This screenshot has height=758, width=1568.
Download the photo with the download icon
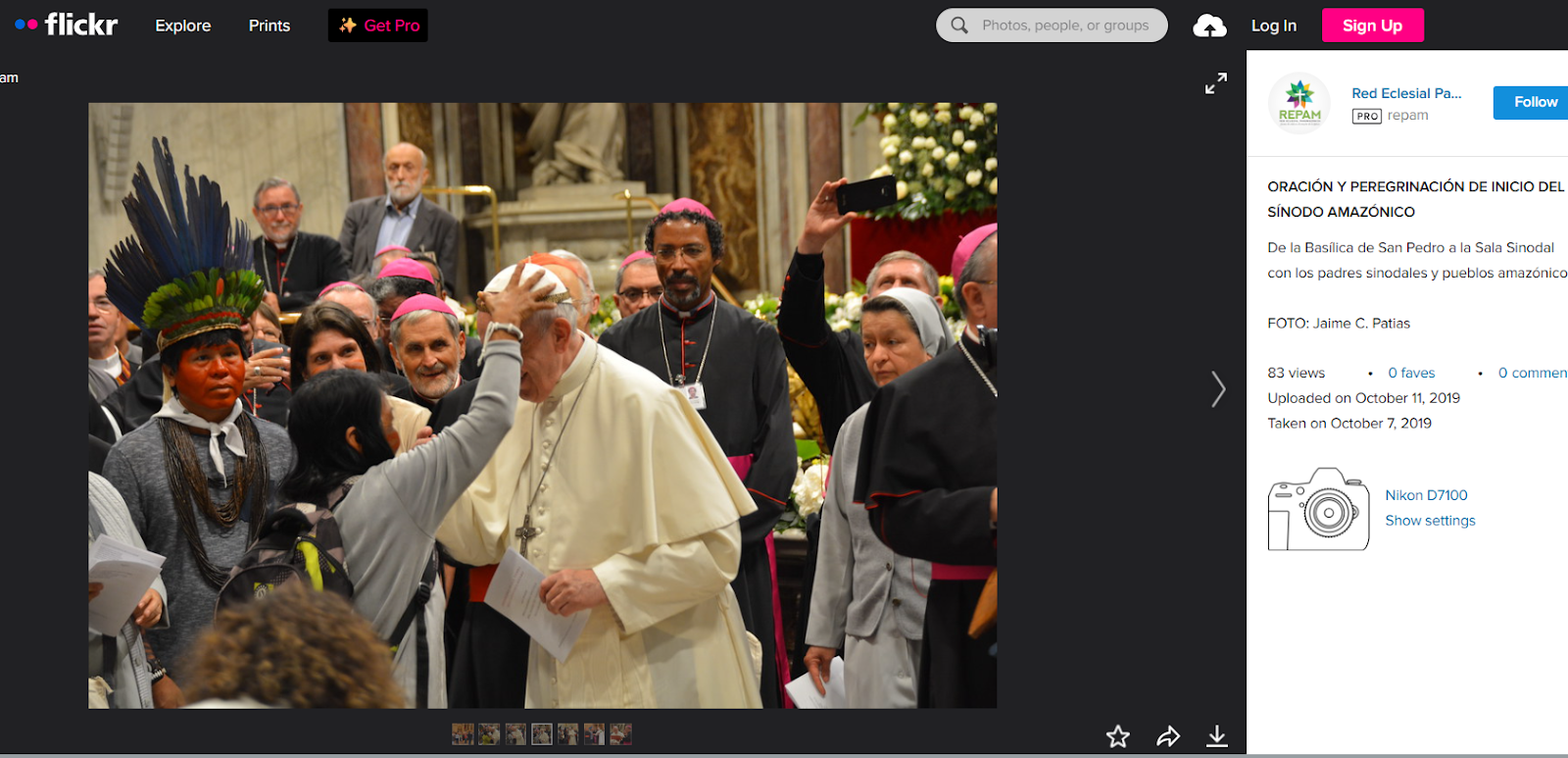[1217, 736]
